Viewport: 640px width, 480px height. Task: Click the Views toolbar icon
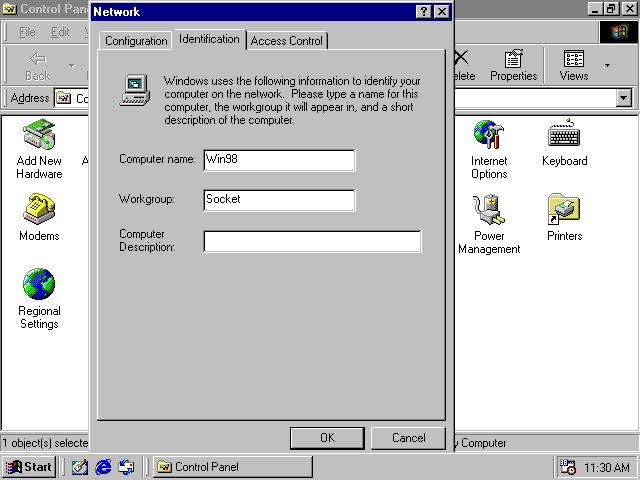pyautogui.click(x=574, y=59)
